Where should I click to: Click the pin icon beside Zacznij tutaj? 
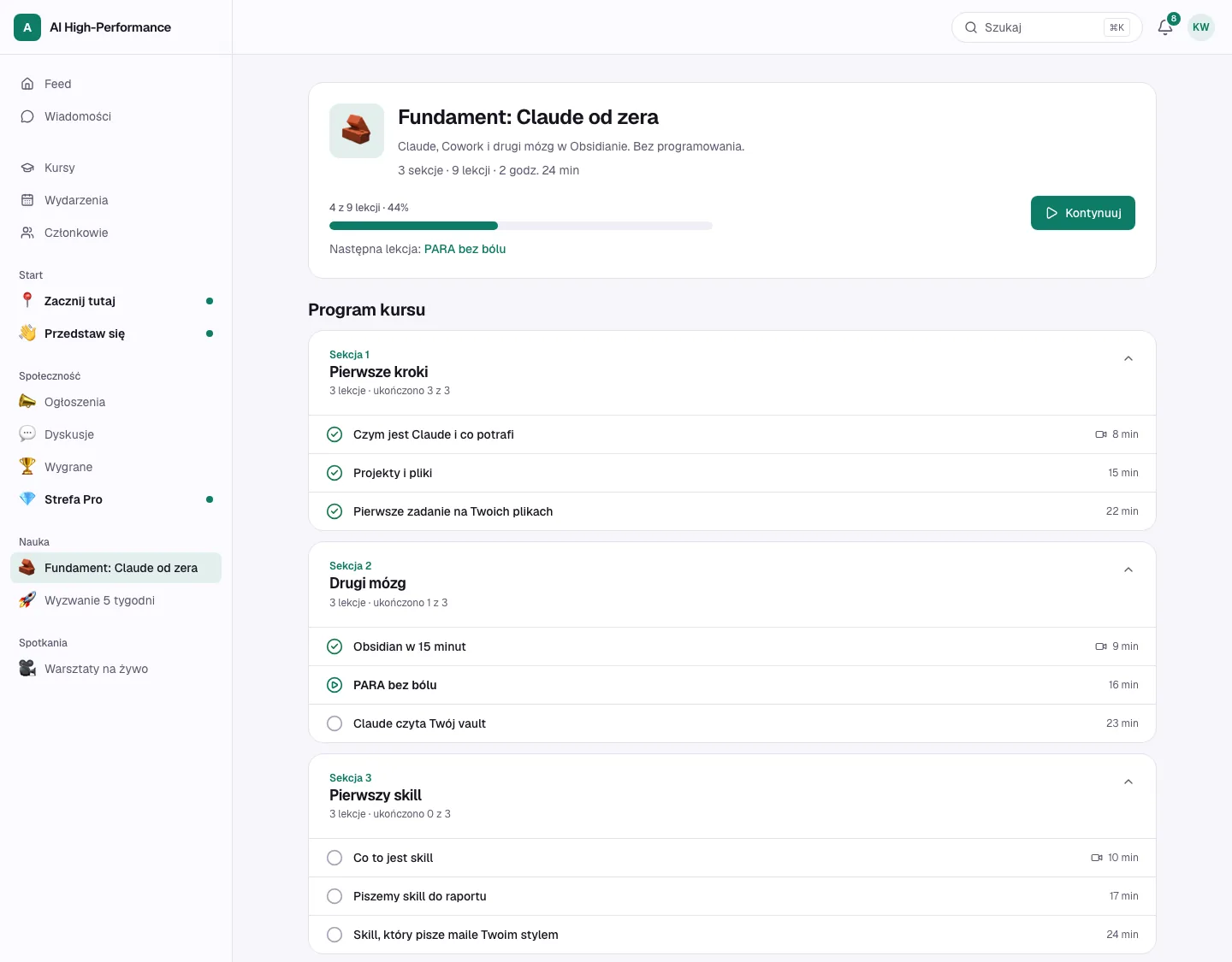click(27, 300)
